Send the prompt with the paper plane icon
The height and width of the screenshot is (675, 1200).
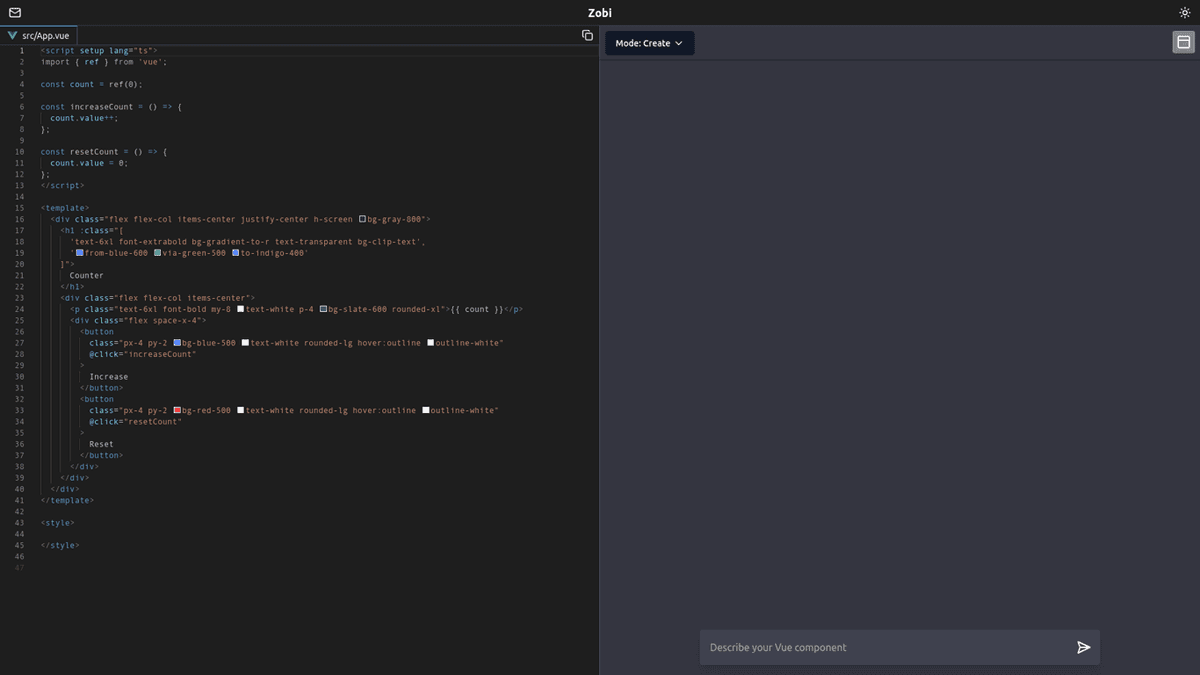(1083, 647)
